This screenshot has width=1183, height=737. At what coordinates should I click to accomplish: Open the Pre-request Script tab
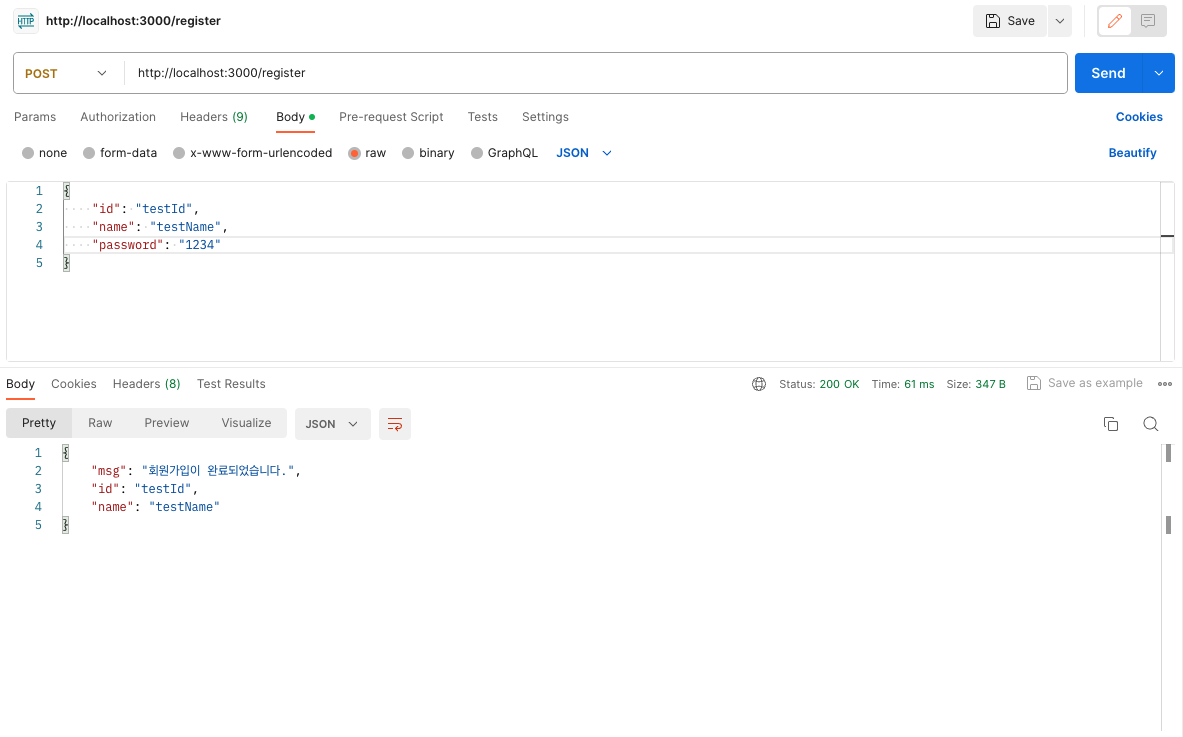tap(391, 117)
